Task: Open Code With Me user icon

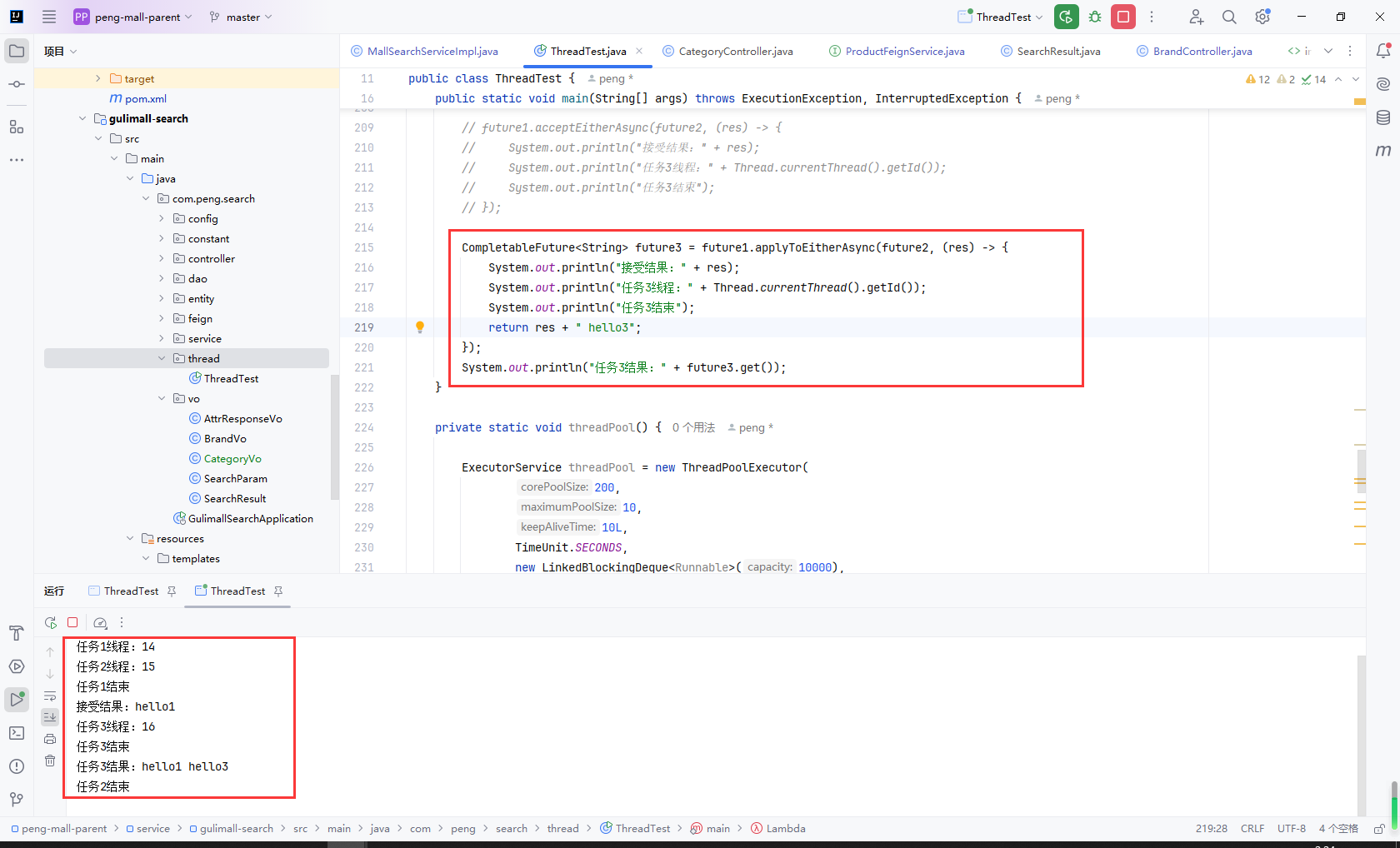Action: tap(1196, 17)
